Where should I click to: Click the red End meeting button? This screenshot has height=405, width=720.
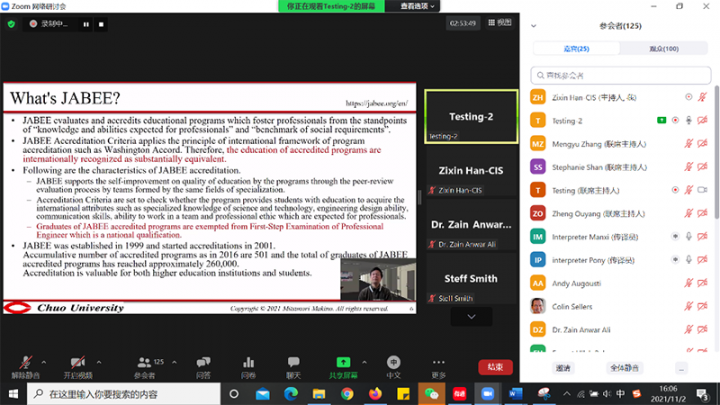point(495,367)
